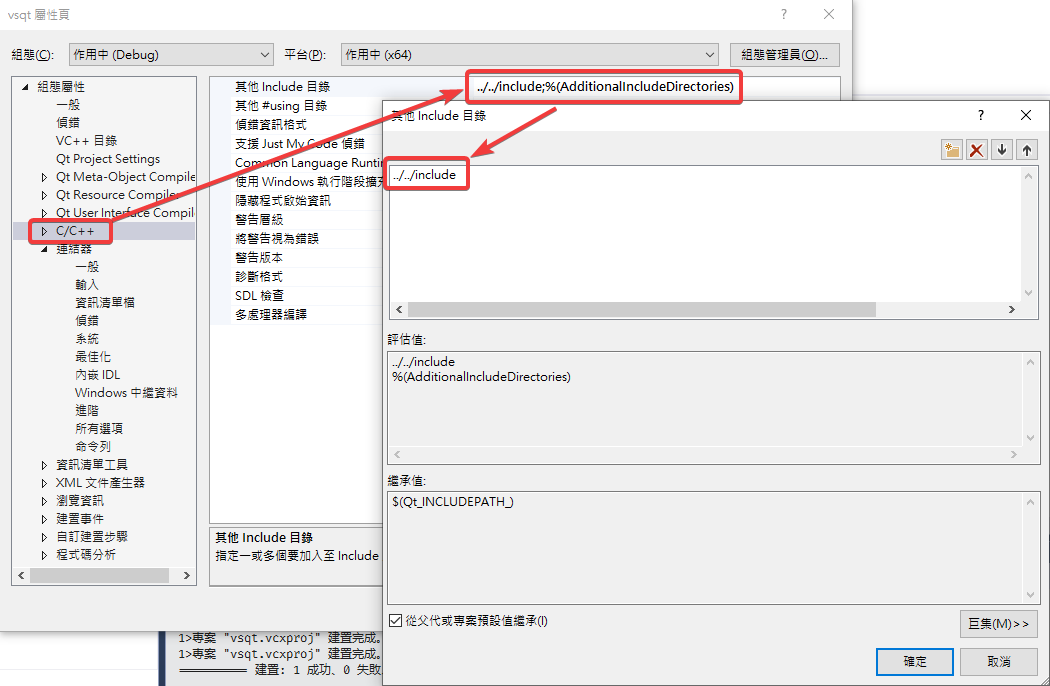Open the 平台 dropdown

(x=529, y=55)
